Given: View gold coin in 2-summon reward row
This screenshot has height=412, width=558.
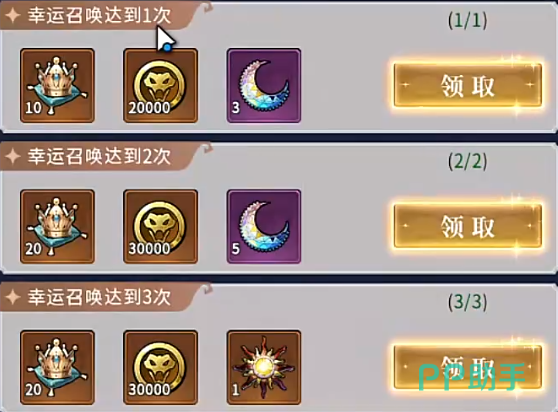Looking at the screenshot, I should [x=160, y=227].
